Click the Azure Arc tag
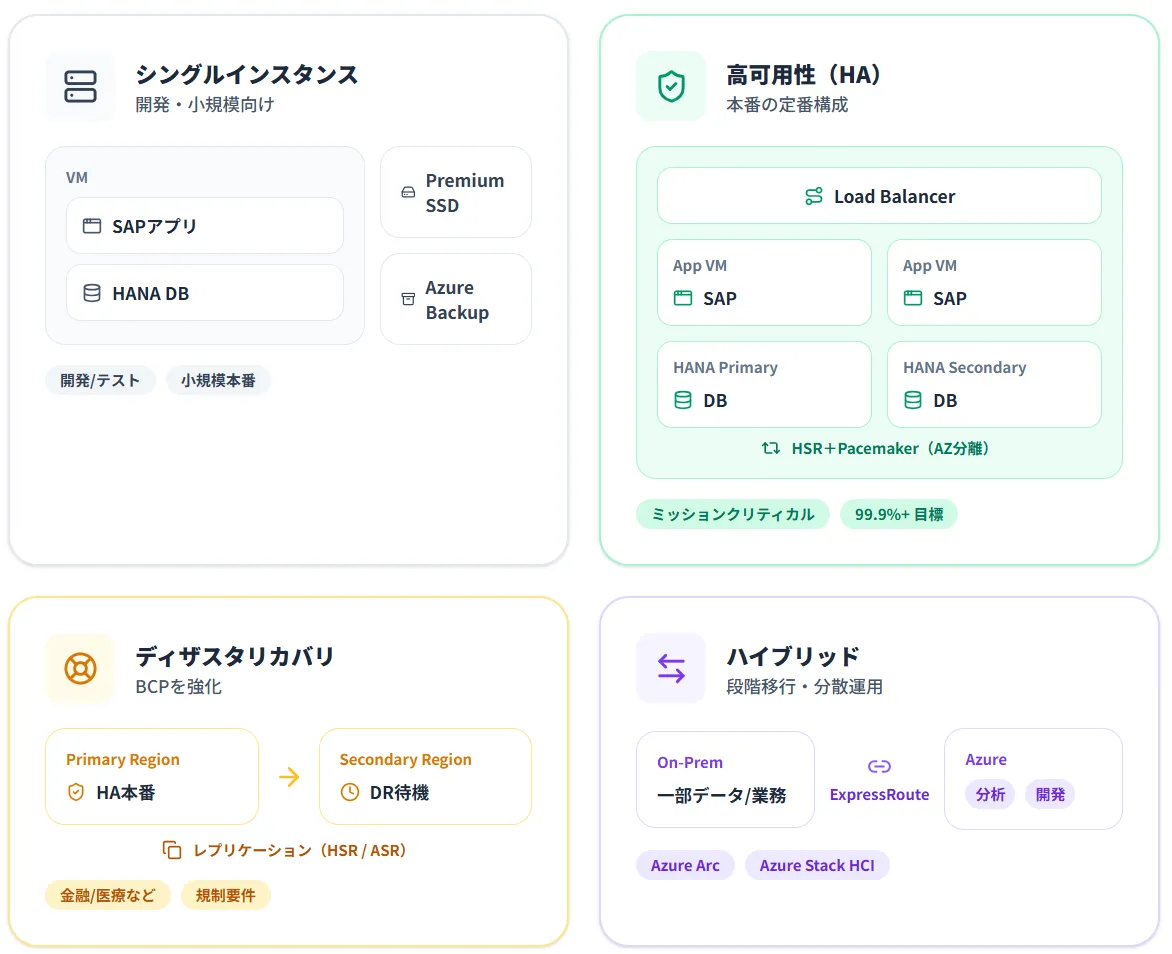This screenshot has width=1172, height=954. [685, 865]
